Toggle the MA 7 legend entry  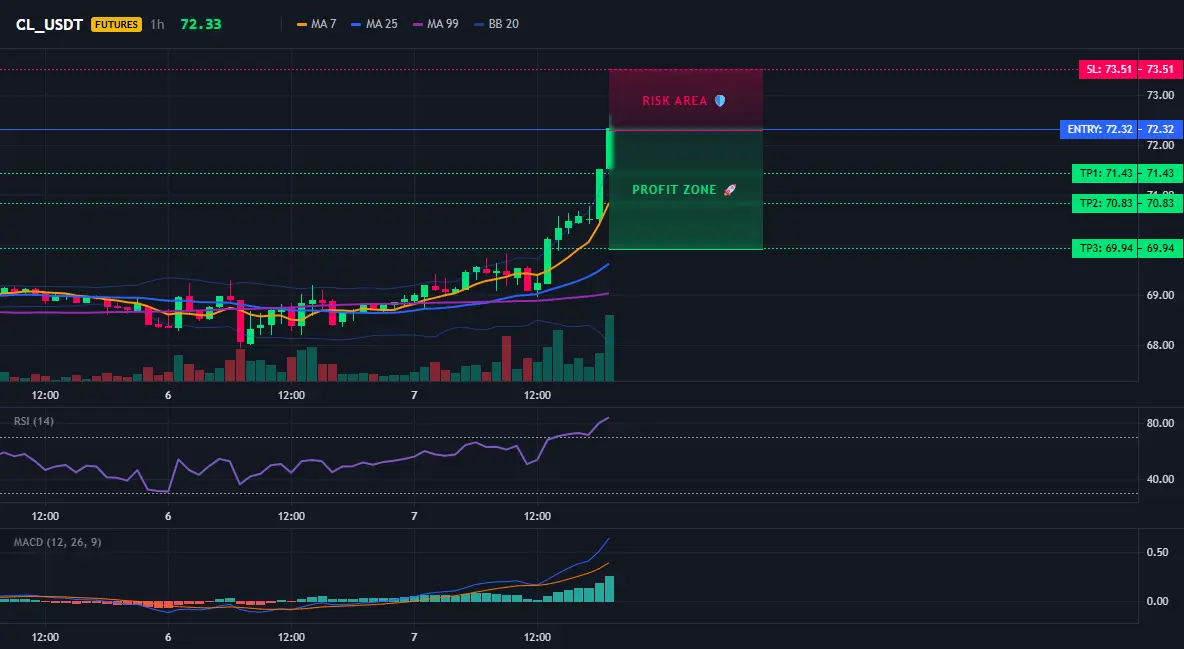point(317,24)
